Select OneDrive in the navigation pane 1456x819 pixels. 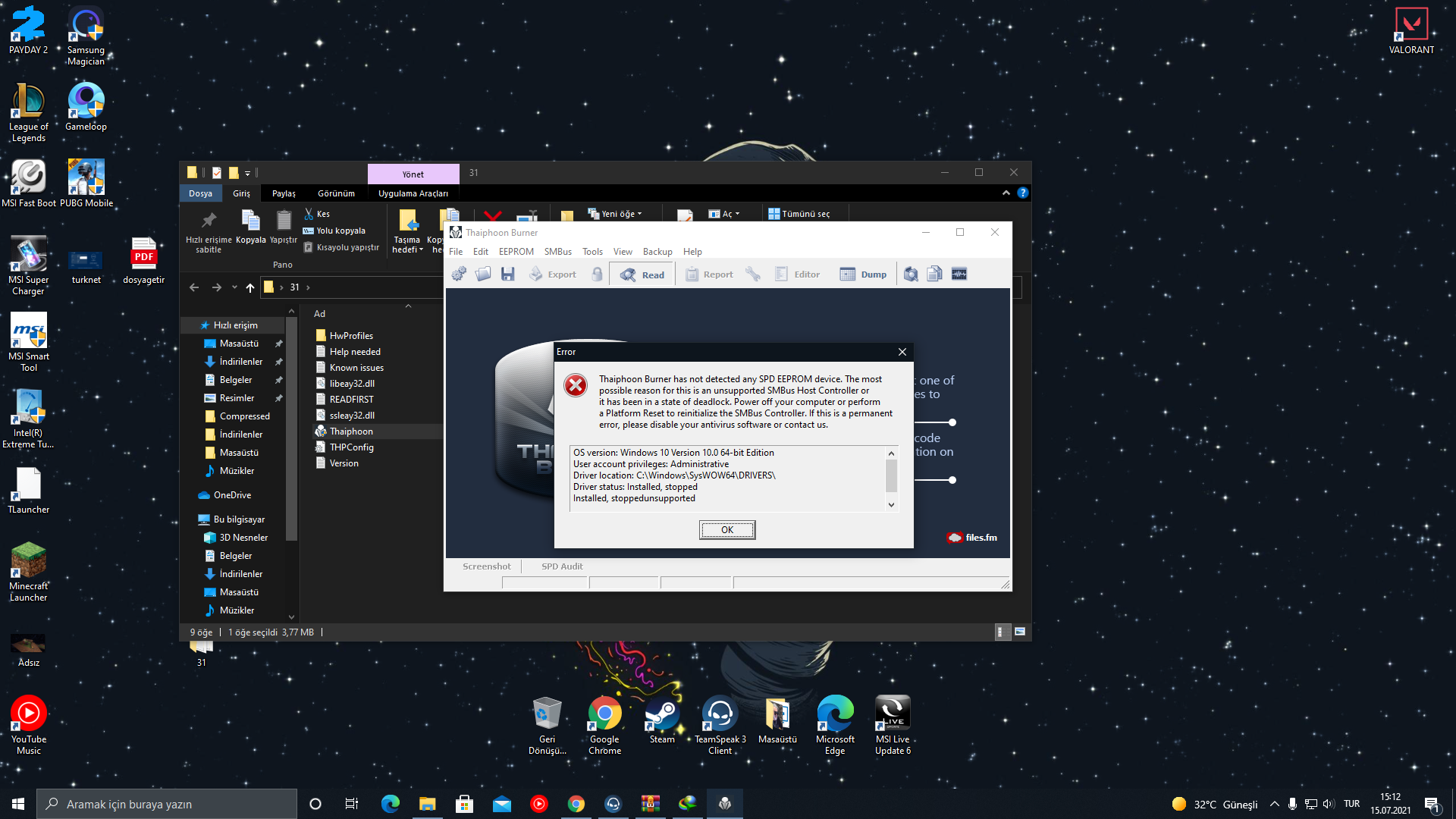tap(232, 495)
